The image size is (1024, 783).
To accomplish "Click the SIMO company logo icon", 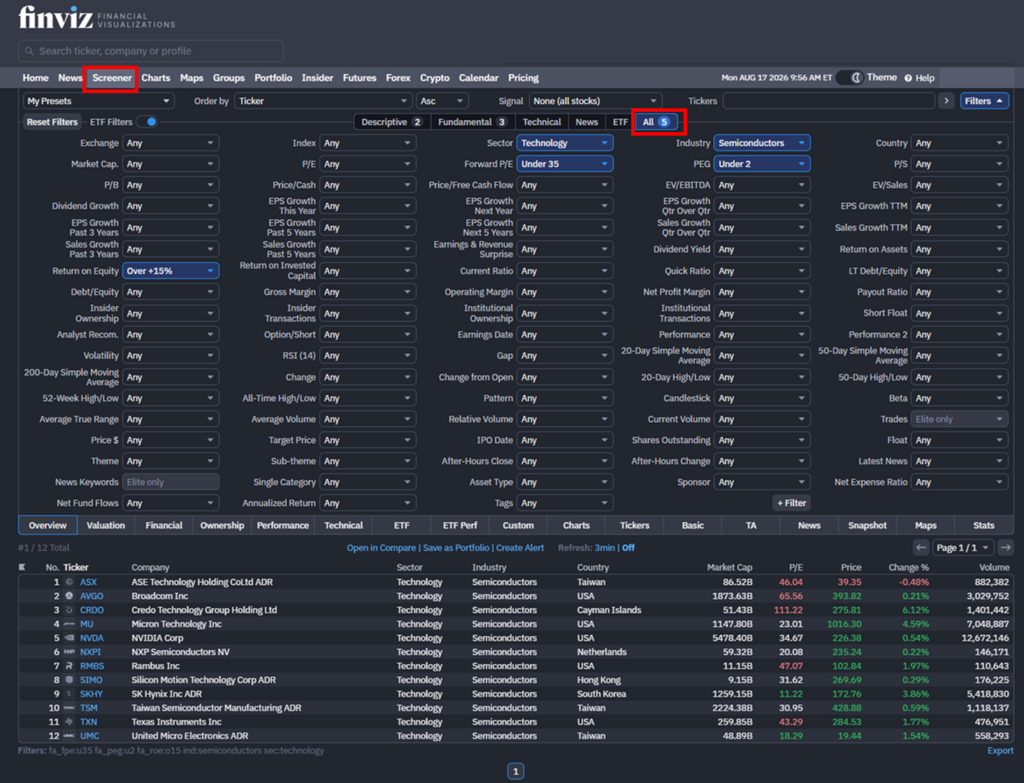I will (x=69, y=680).
